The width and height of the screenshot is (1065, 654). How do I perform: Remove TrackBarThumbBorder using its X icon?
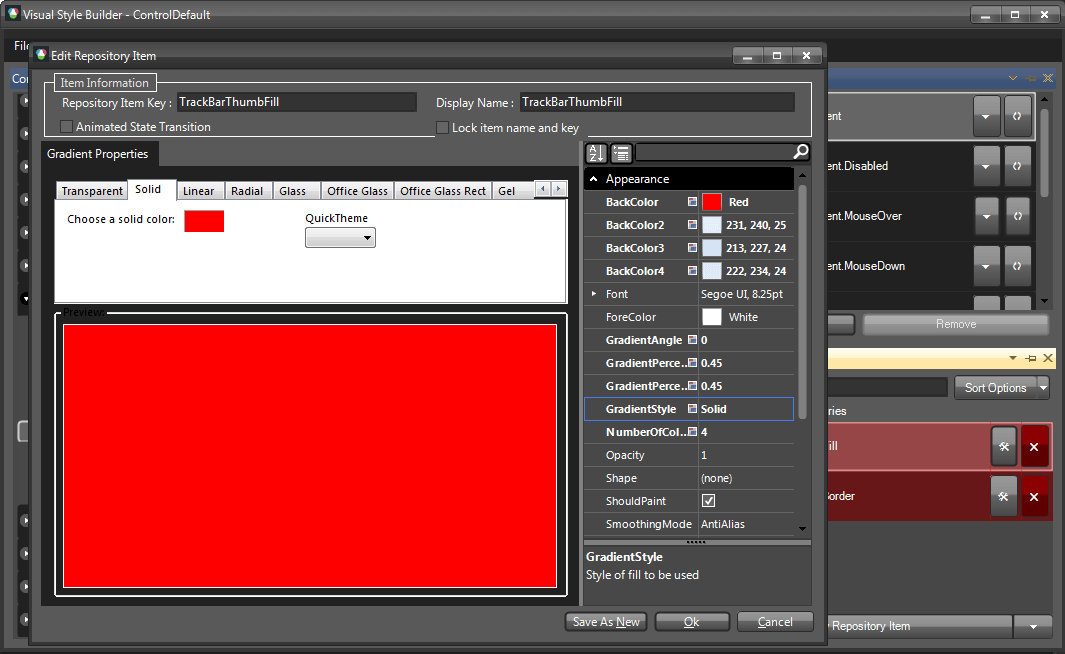pos(1034,496)
